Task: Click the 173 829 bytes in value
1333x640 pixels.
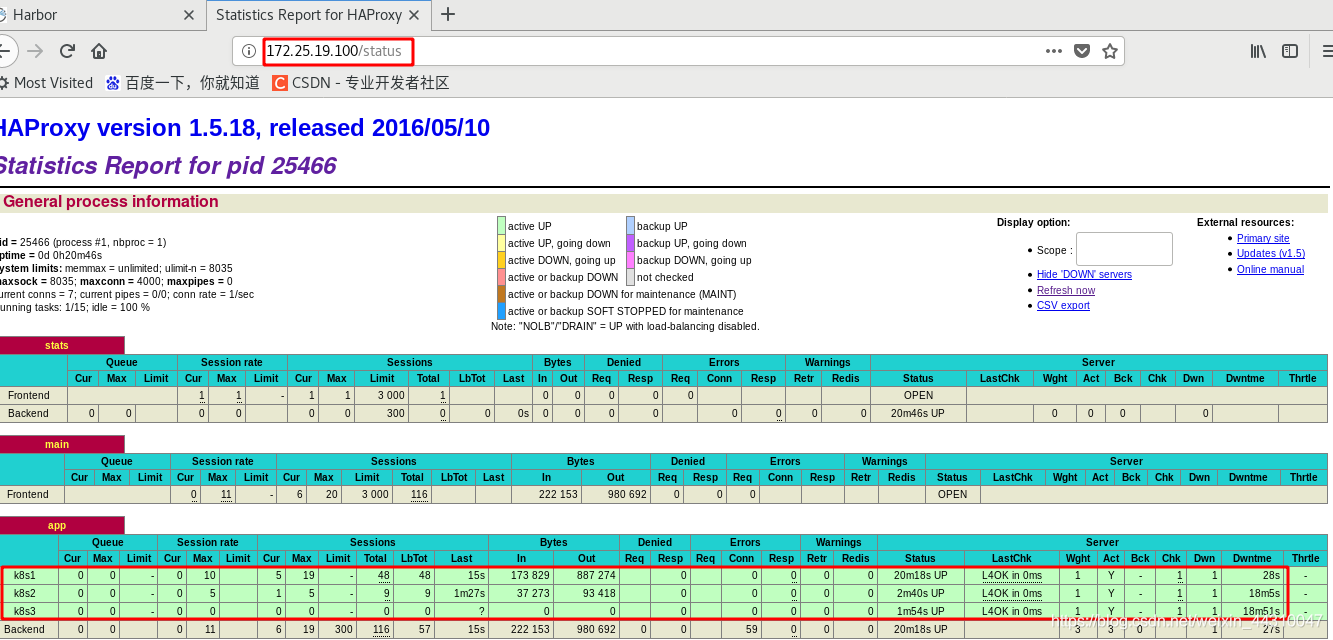Action: tap(529, 576)
